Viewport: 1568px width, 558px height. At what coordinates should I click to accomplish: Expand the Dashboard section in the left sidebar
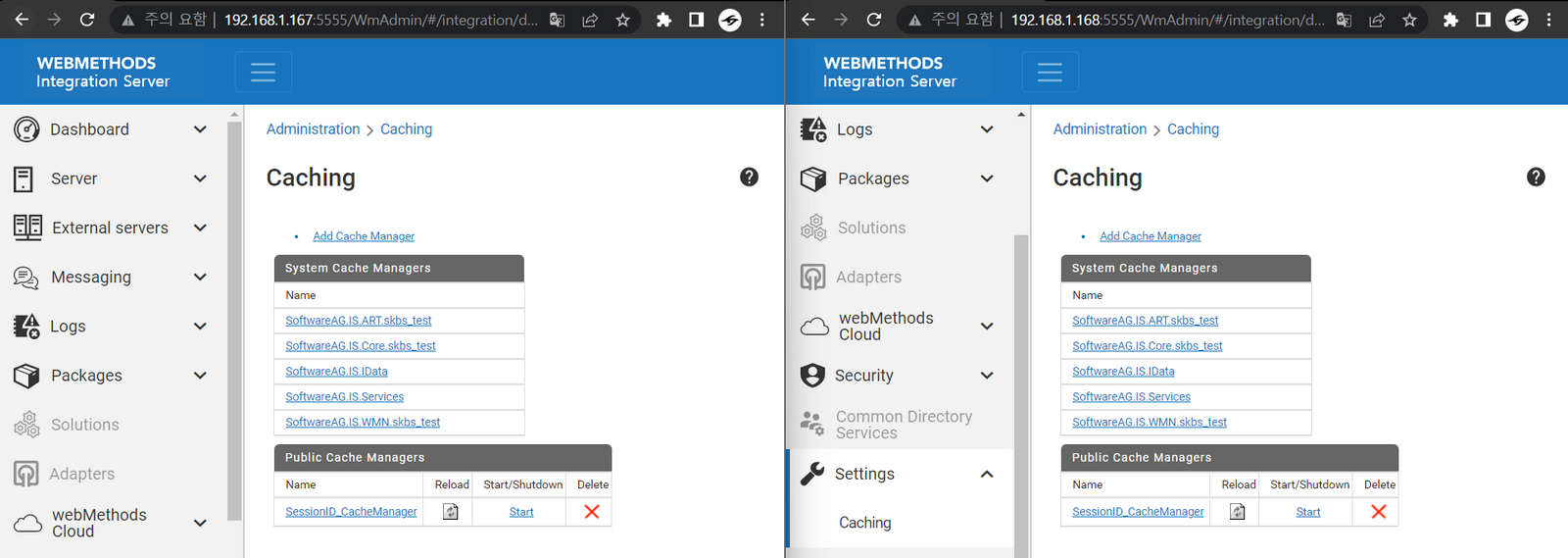click(x=200, y=129)
